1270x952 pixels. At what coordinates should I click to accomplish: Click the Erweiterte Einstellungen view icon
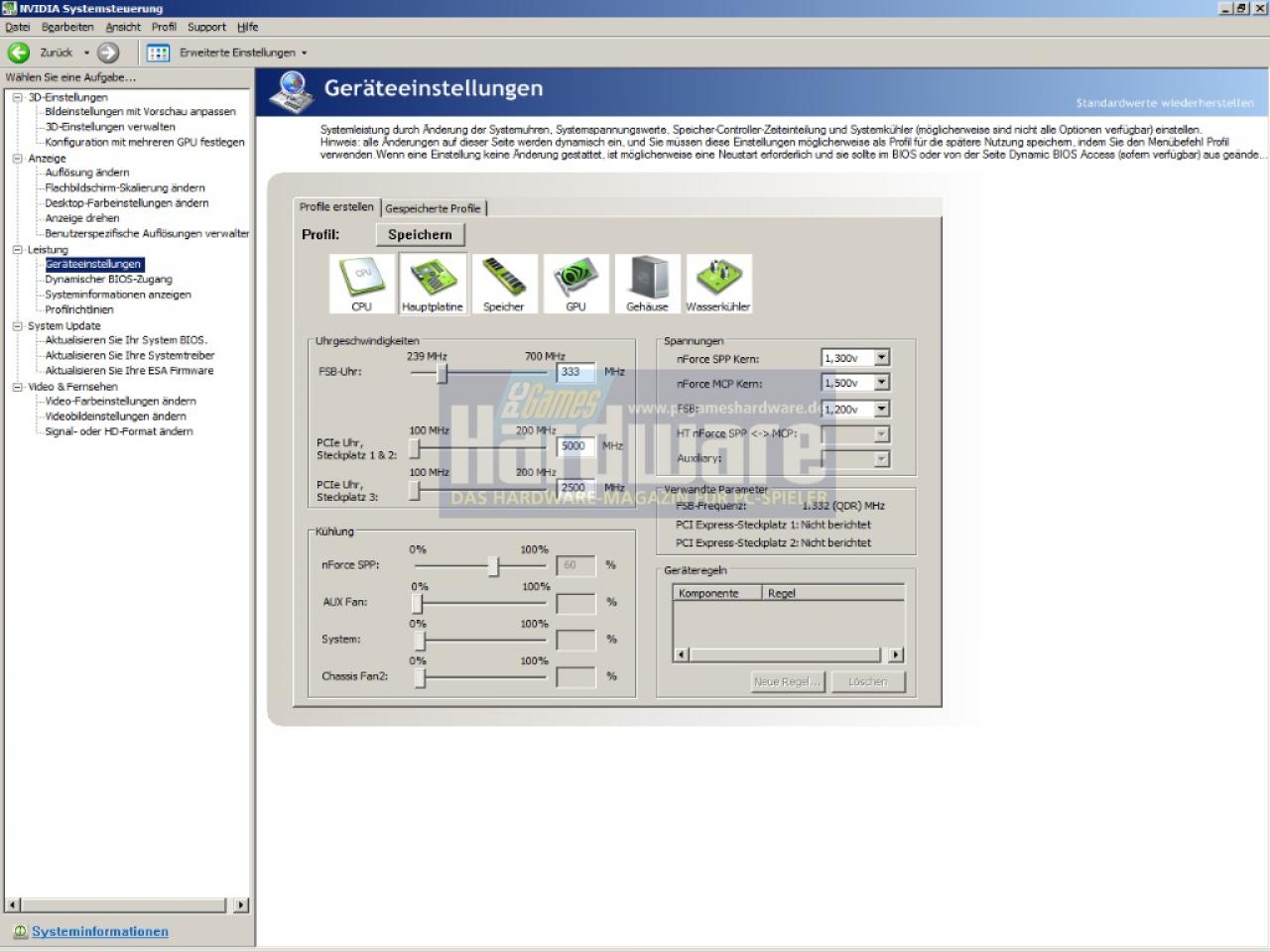[x=158, y=53]
